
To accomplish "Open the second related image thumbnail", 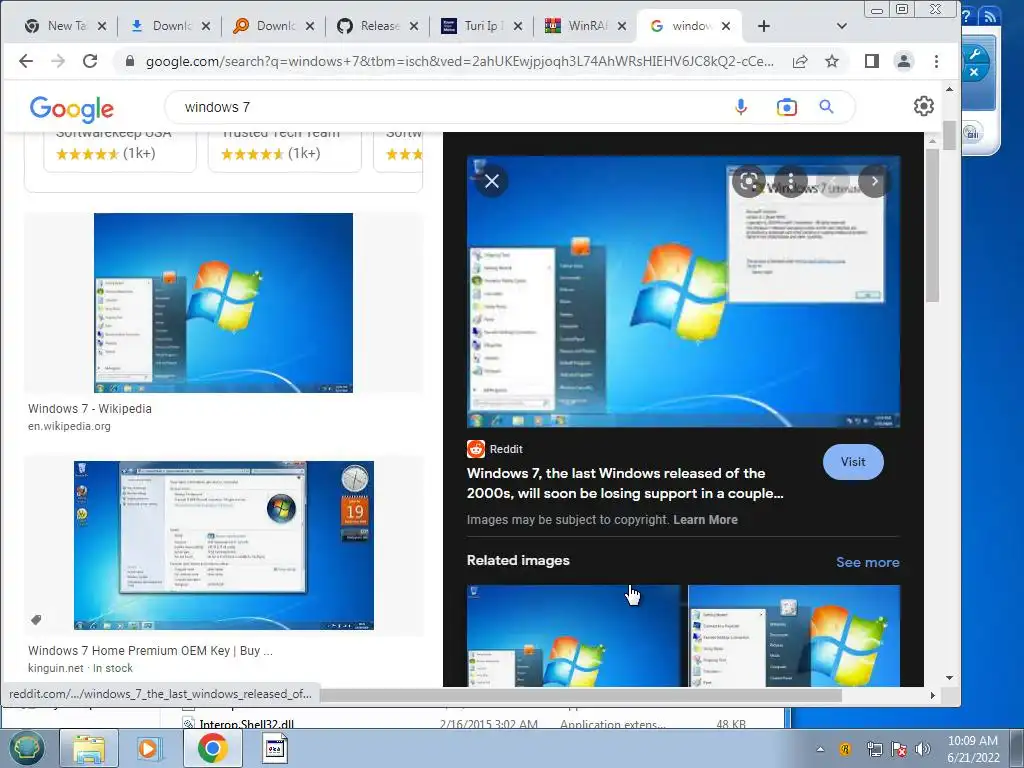I will coord(794,635).
